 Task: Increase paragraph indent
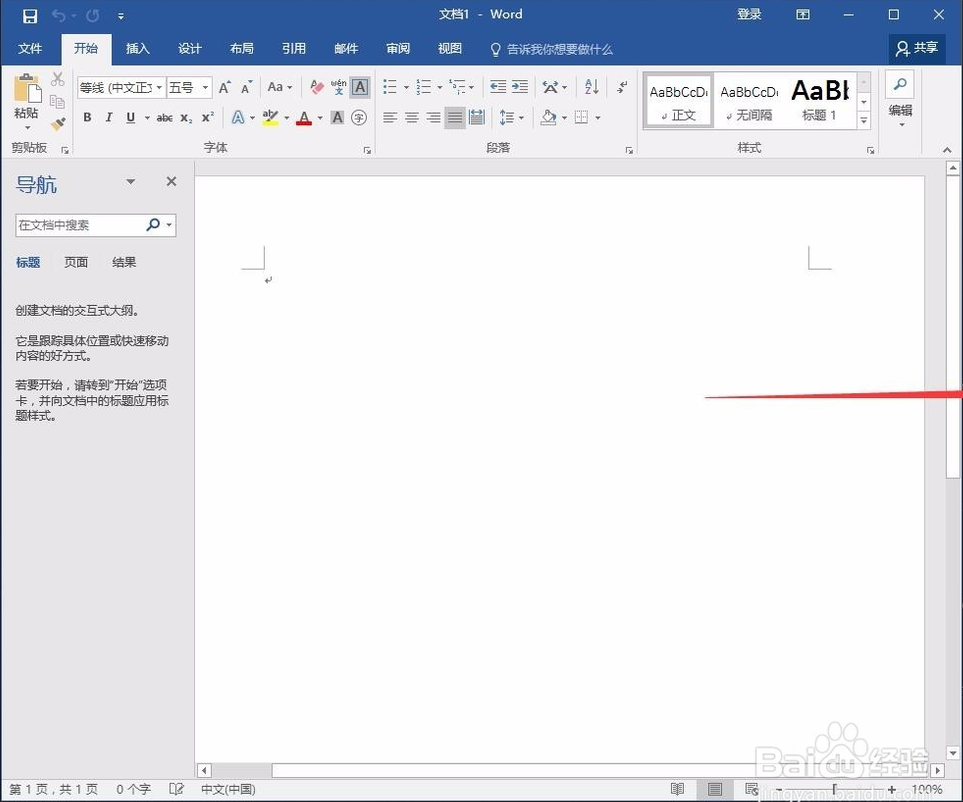(x=520, y=87)
